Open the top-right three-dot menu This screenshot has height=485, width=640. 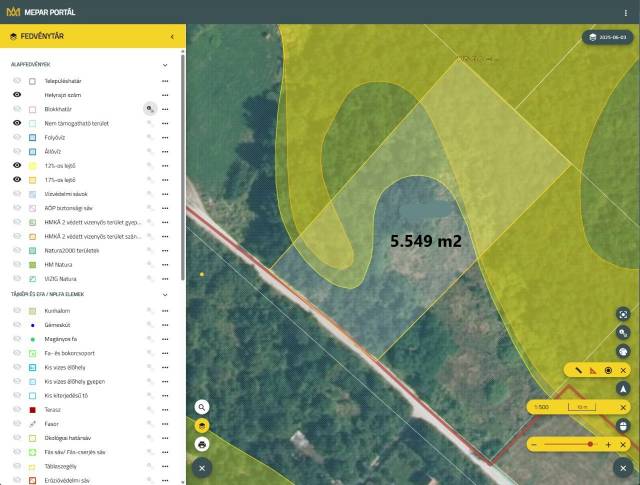(x=626, y=12)
